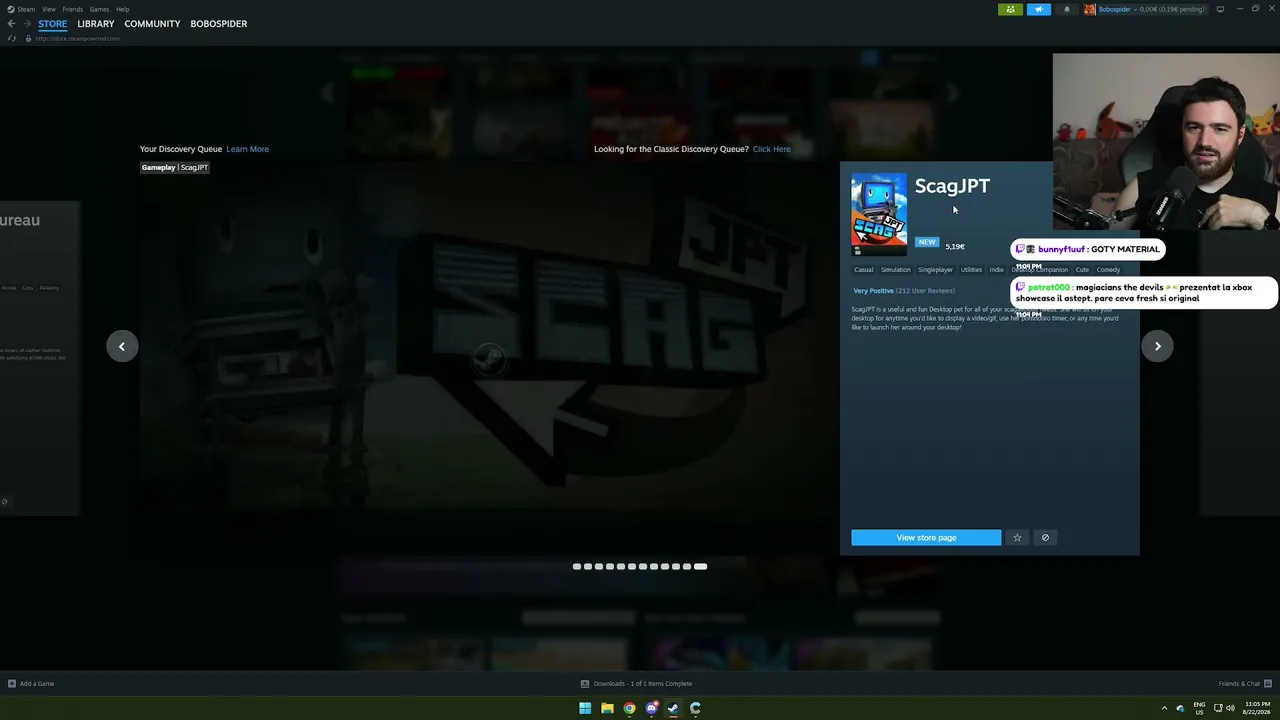Follow the Click Here classic queue link
Screen dimensions: 1280x720
pos(771,149)
